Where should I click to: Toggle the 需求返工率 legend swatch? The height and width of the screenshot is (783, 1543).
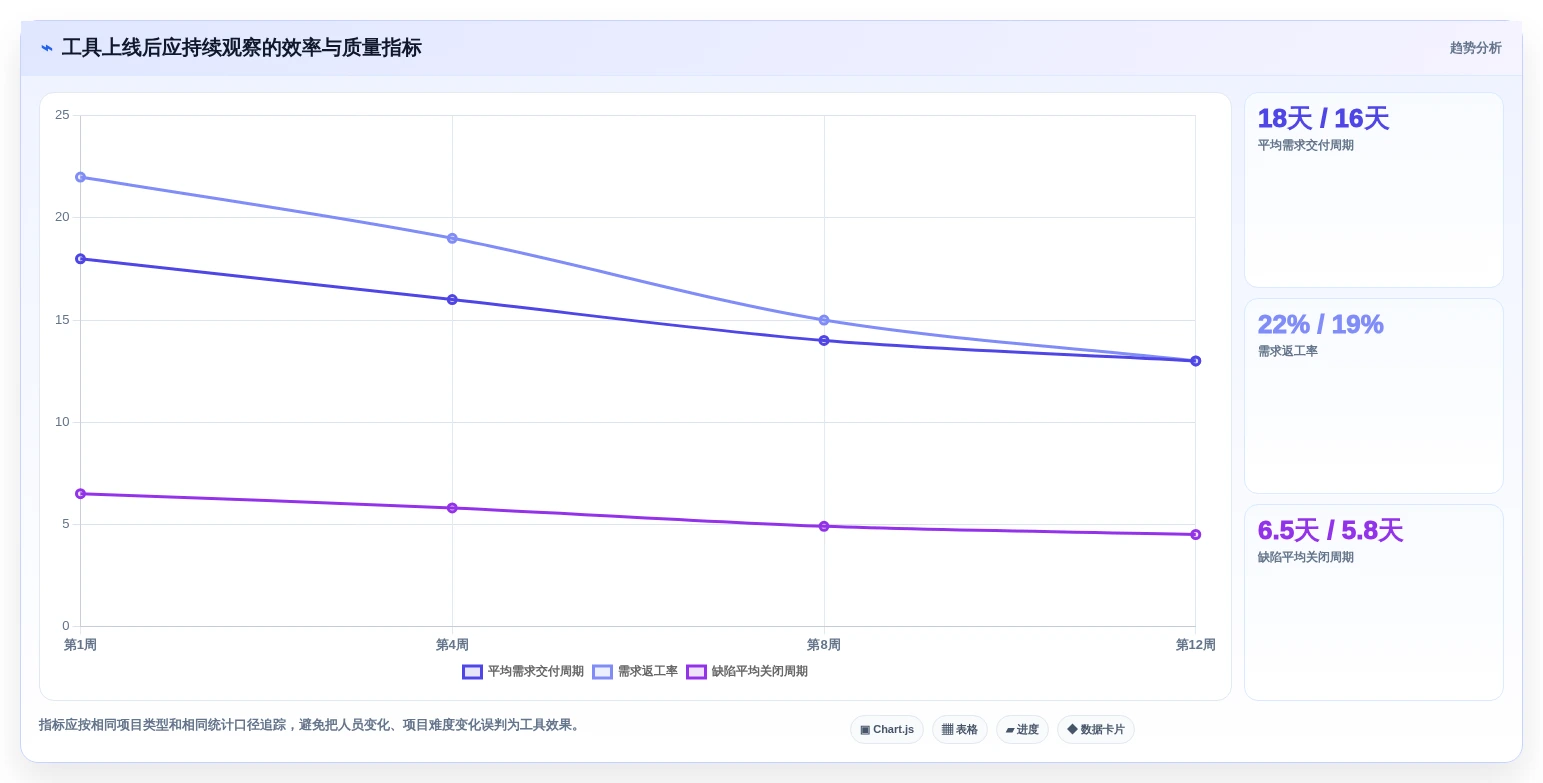[602, 672]
